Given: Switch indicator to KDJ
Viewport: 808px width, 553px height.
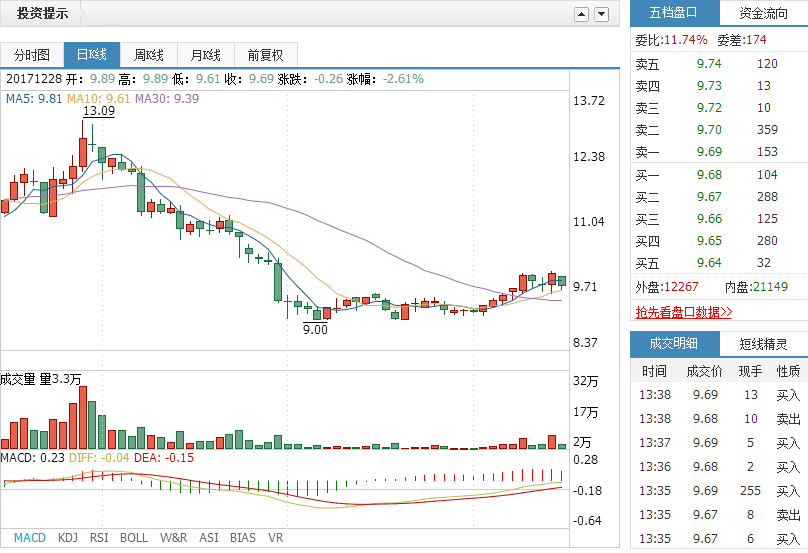Looking at the screenshot, I should click(x=67, y=537).
